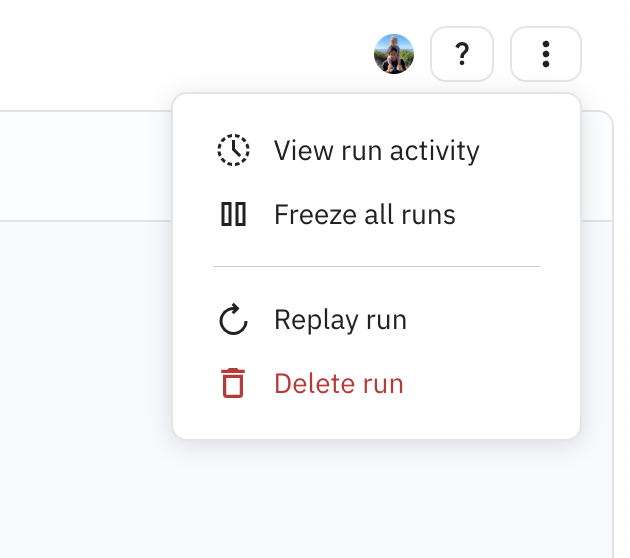The height and width of the screenshot is (558, 630).
Task: Collapse the dropdown using the kebab button
Action: [546, 54]
